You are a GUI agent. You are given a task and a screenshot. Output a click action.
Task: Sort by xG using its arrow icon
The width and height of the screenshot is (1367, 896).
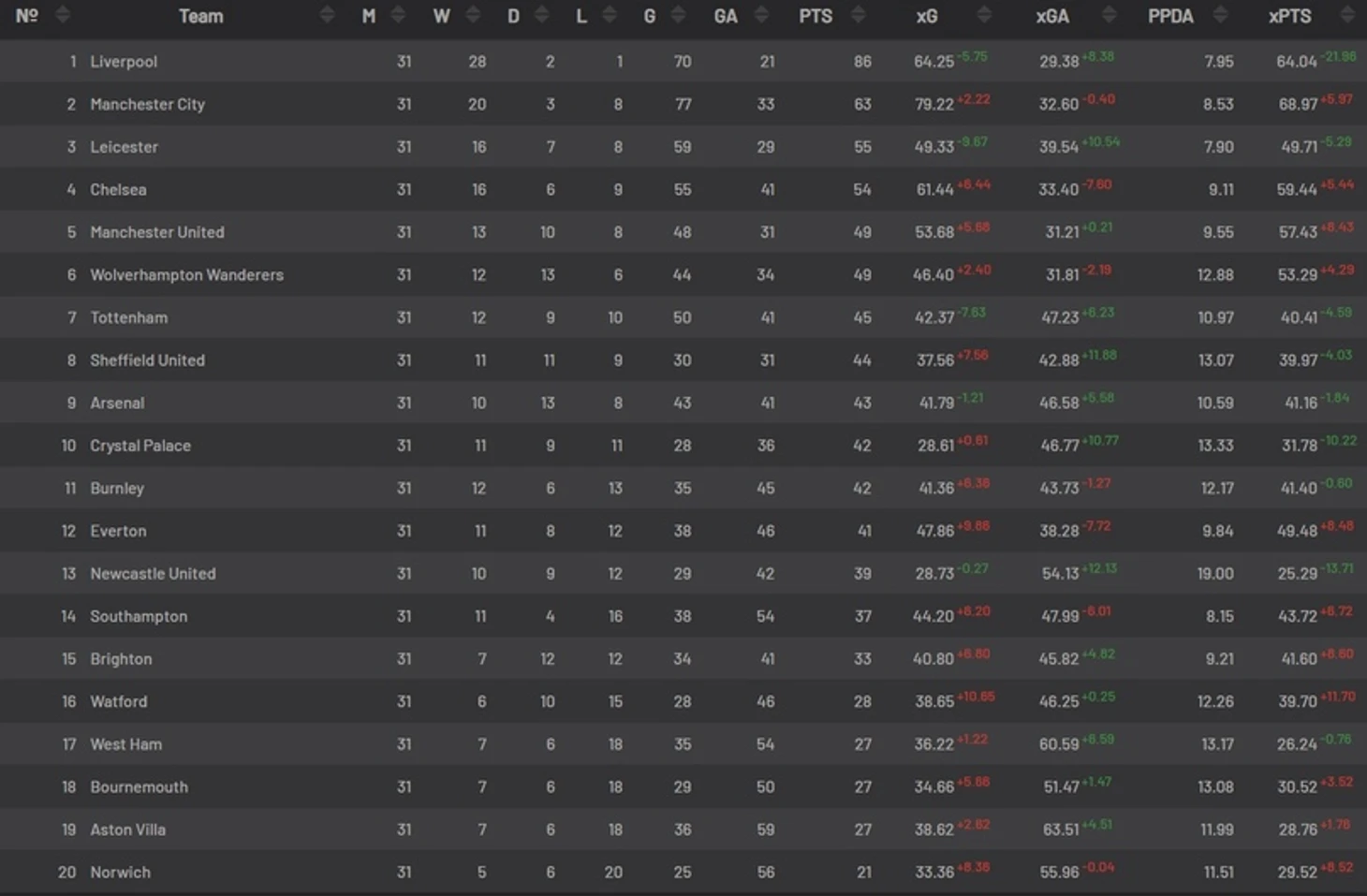click(x=984, y=15)
